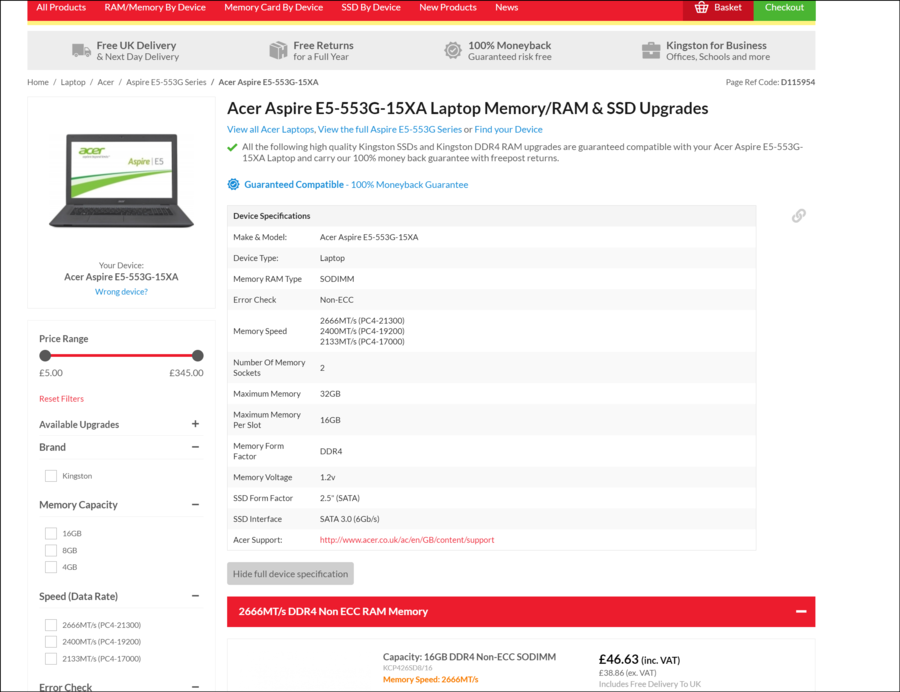Tick the 16GB memory capacity checkbox
This screenshot has width=900, height=692.
(x=51, y=533)
